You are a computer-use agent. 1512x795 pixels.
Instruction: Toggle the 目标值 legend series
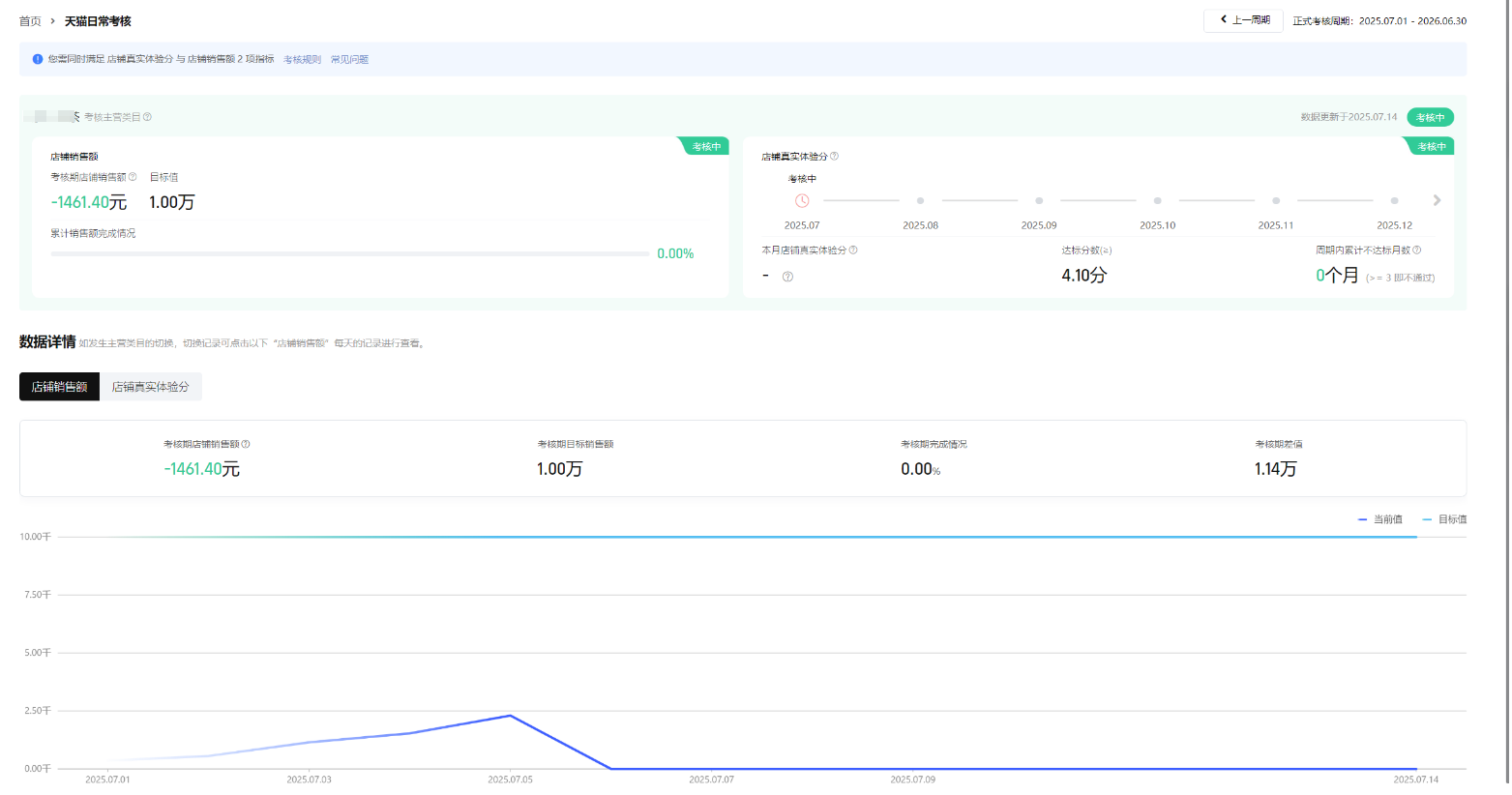1444,519
